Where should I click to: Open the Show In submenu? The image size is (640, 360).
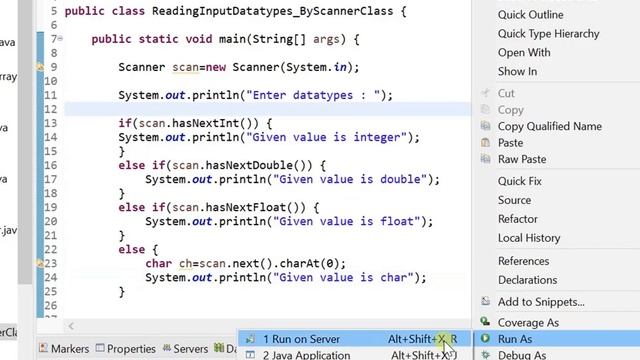click(x=517, y=71)
